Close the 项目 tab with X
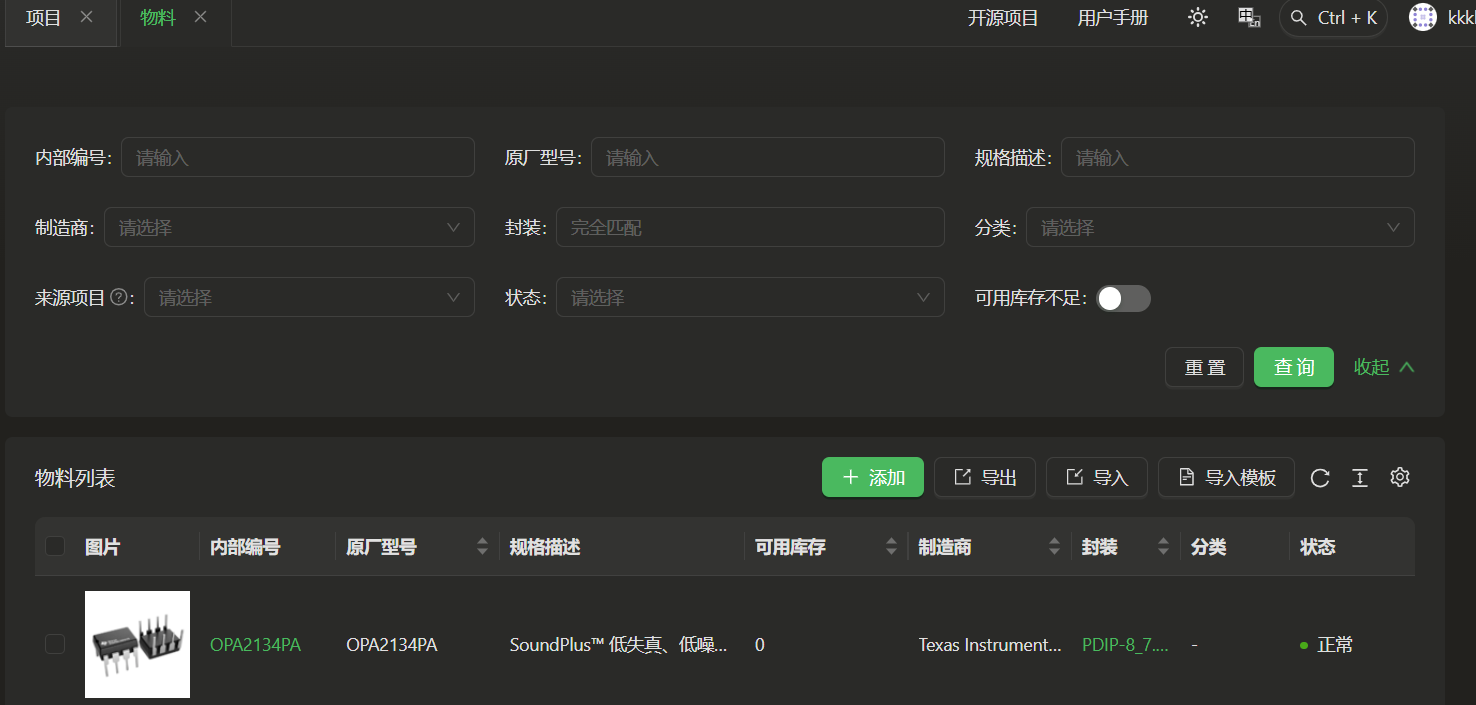This screenshot has height=705, width=1476. pos(86,17)
